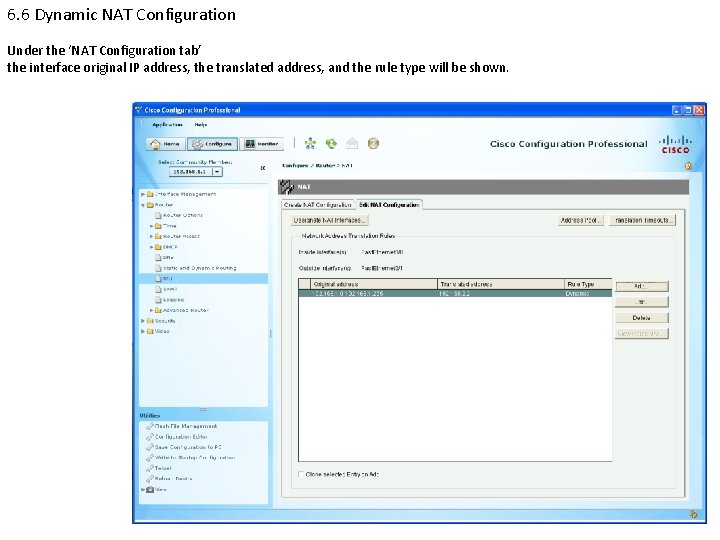720x540 pixels.
Task: Open the community member dropdown
Action: [x=217, y=172]
